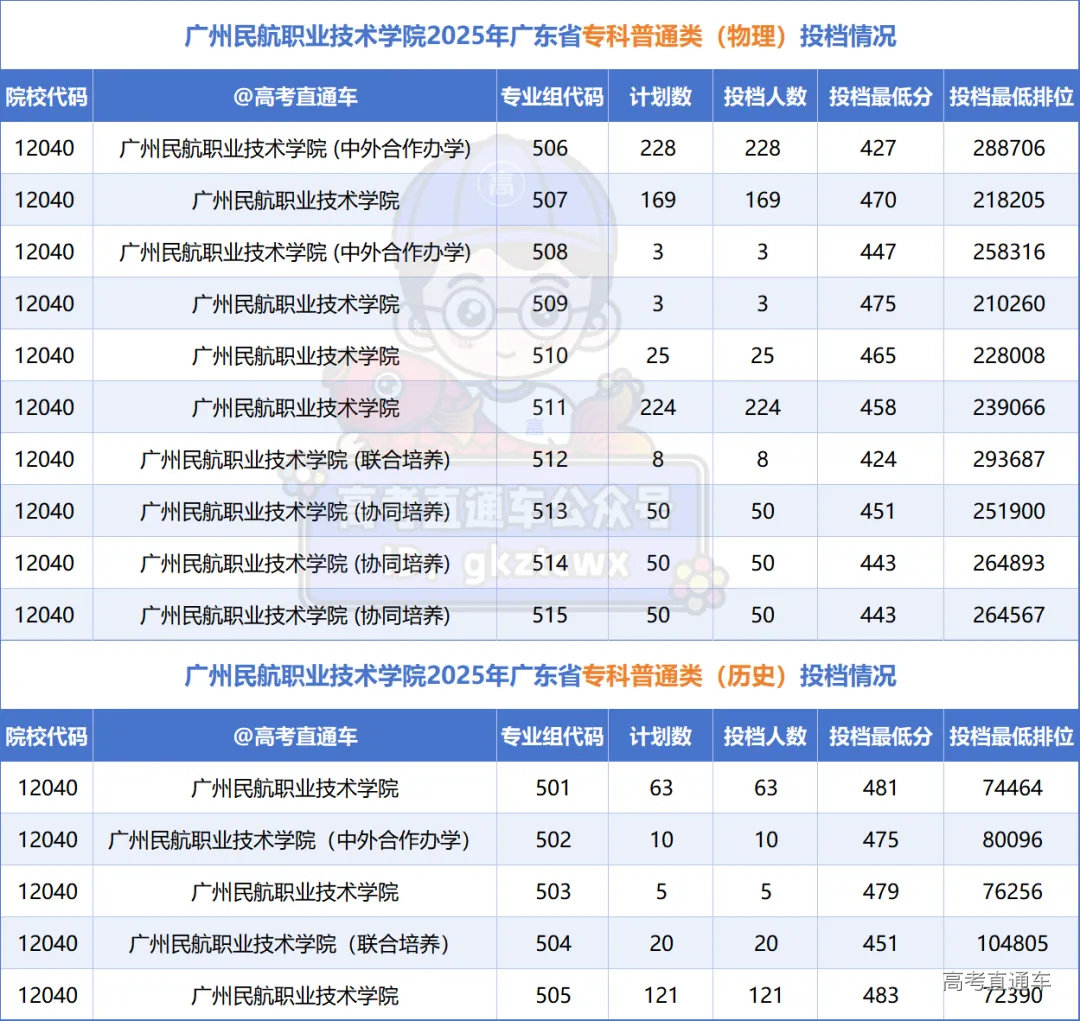This screenshot has height=1021, width=1080.
Task: Click the @高考直通车 header cell
Action: (295, 96)
